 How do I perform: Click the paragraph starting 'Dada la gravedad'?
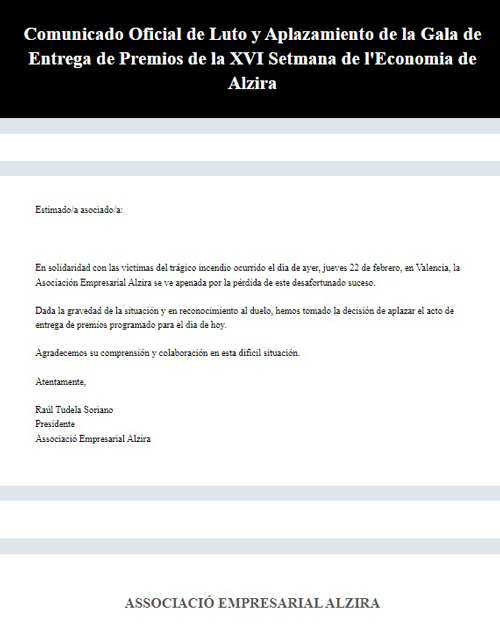pos(245,318)
